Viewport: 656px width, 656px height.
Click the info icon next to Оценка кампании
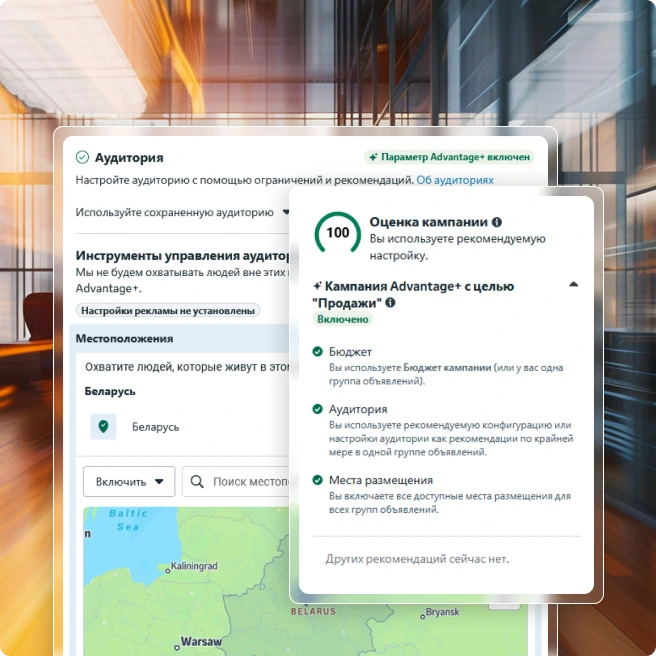(497, 222)
